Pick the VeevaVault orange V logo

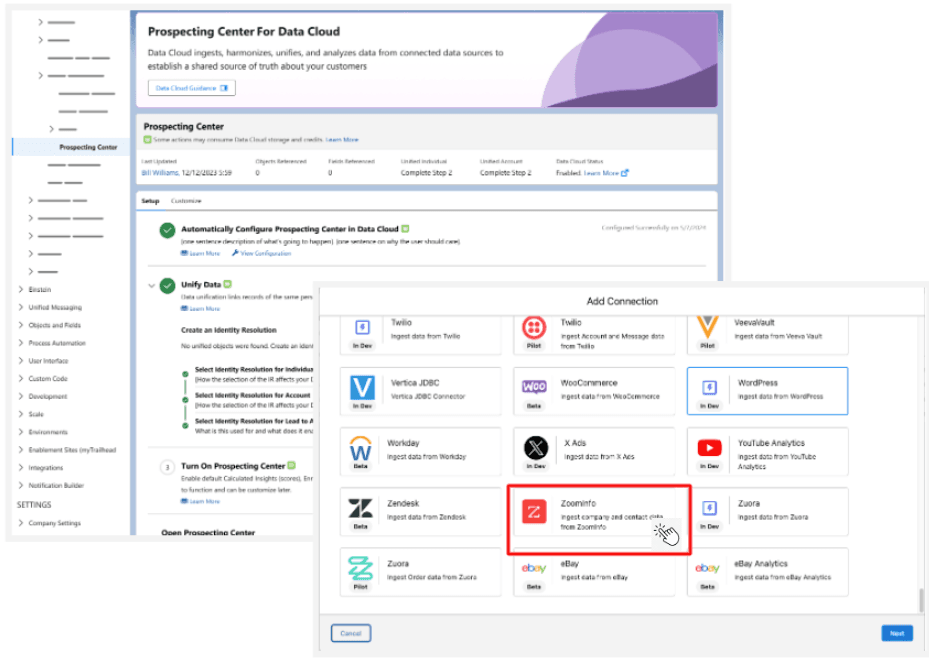[x=707, y=327]
